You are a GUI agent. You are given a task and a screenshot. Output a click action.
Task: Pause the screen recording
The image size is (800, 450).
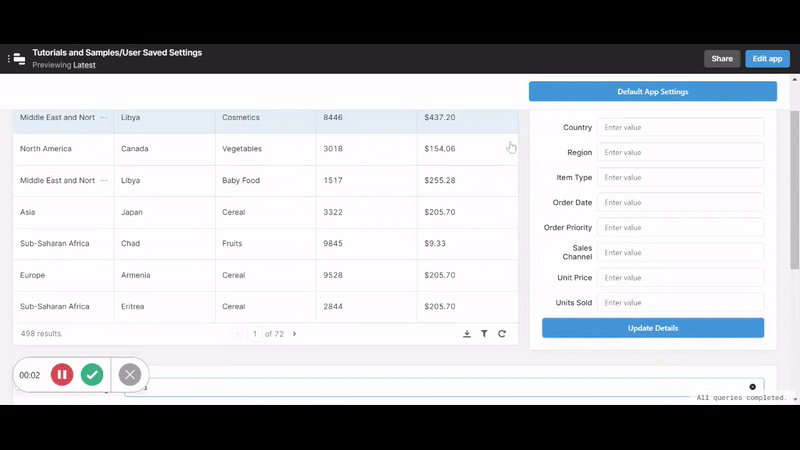(x=62, y=374)
